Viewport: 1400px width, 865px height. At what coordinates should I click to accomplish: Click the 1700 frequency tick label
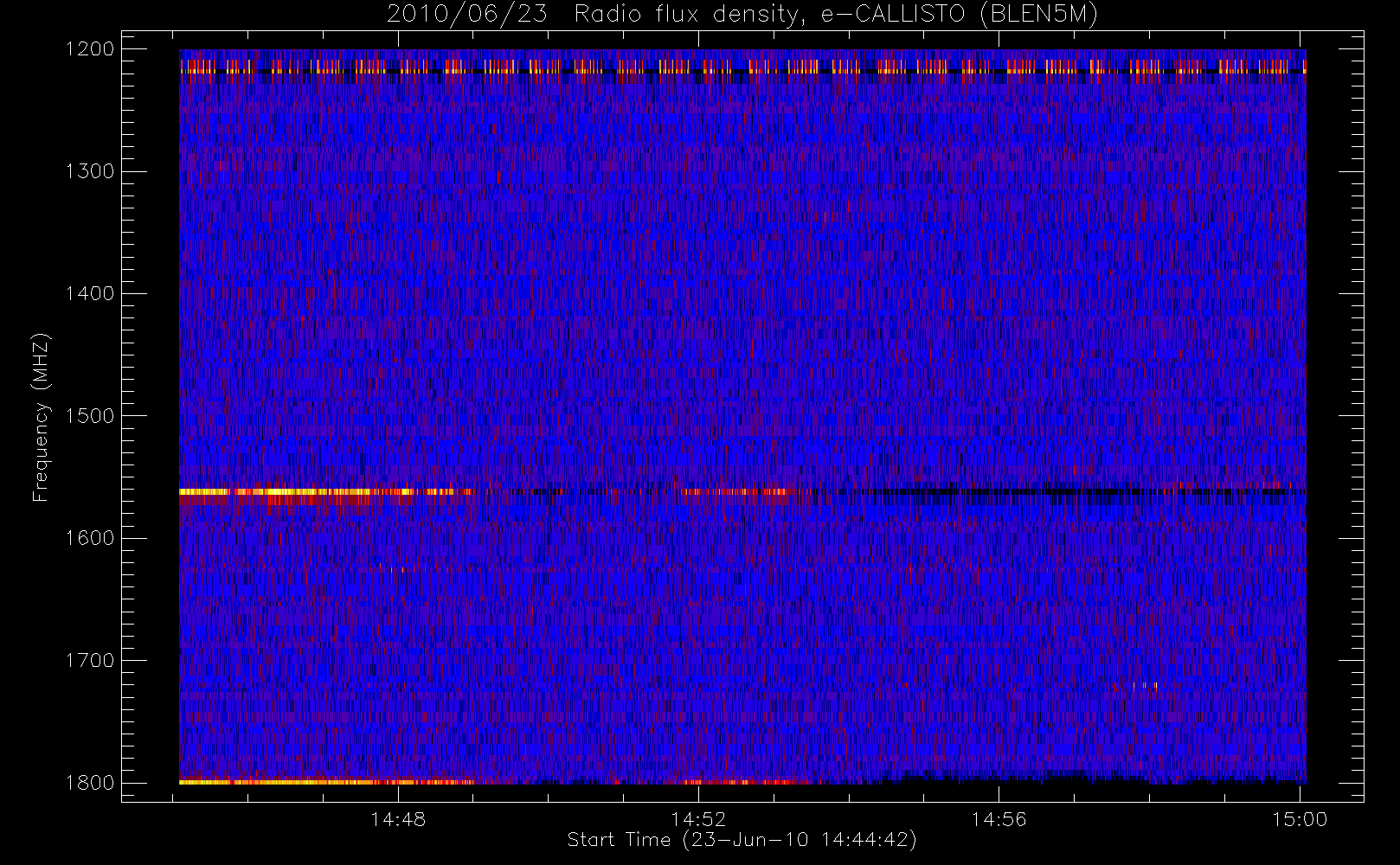tap(90, 660)
